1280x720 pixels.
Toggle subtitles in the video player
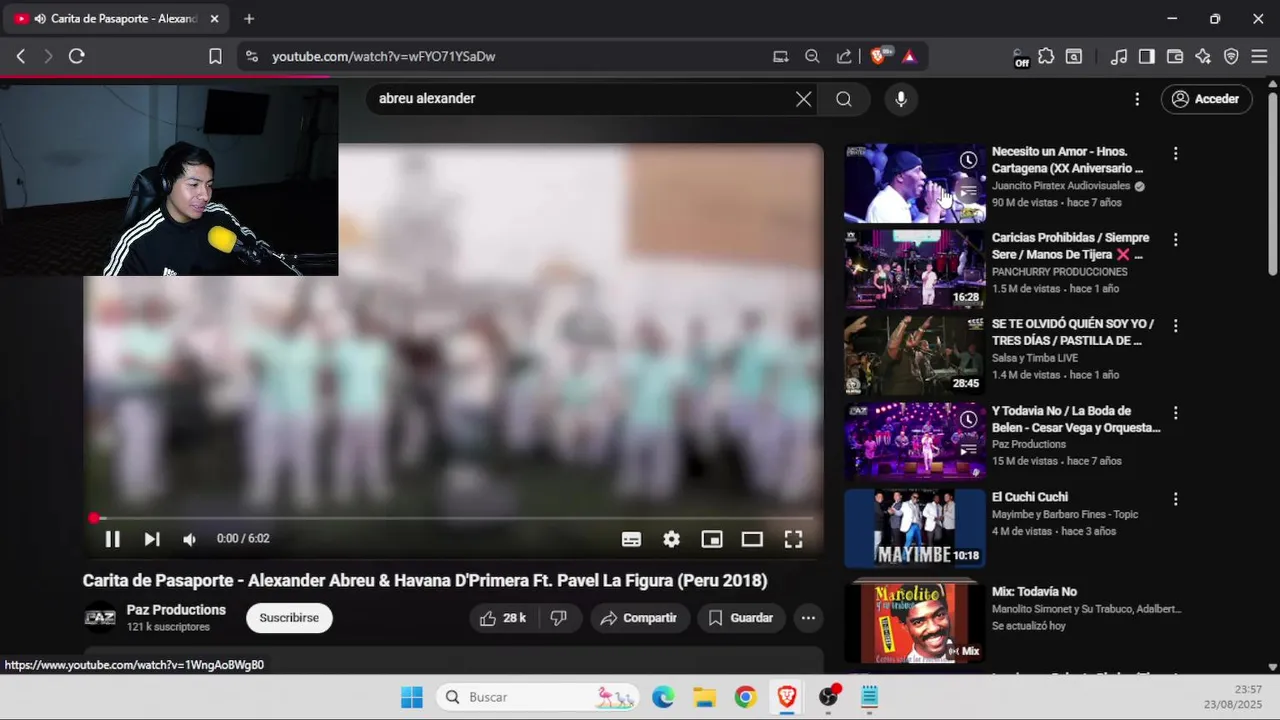[631, 539]
